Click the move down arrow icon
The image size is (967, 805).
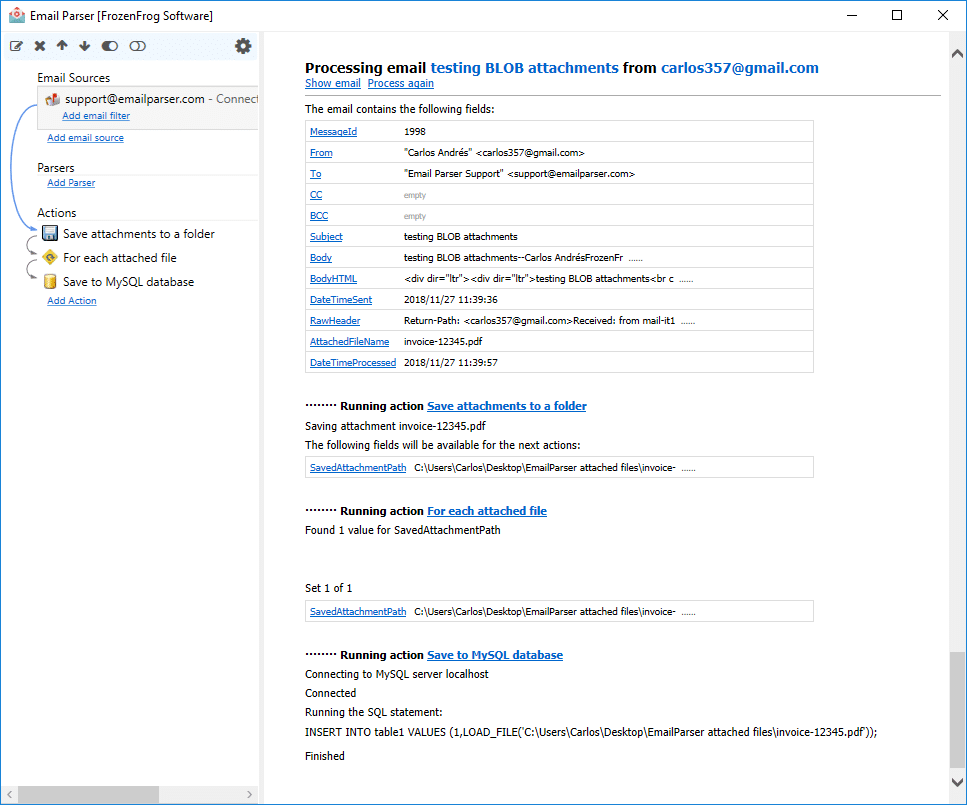click(84, 46)
